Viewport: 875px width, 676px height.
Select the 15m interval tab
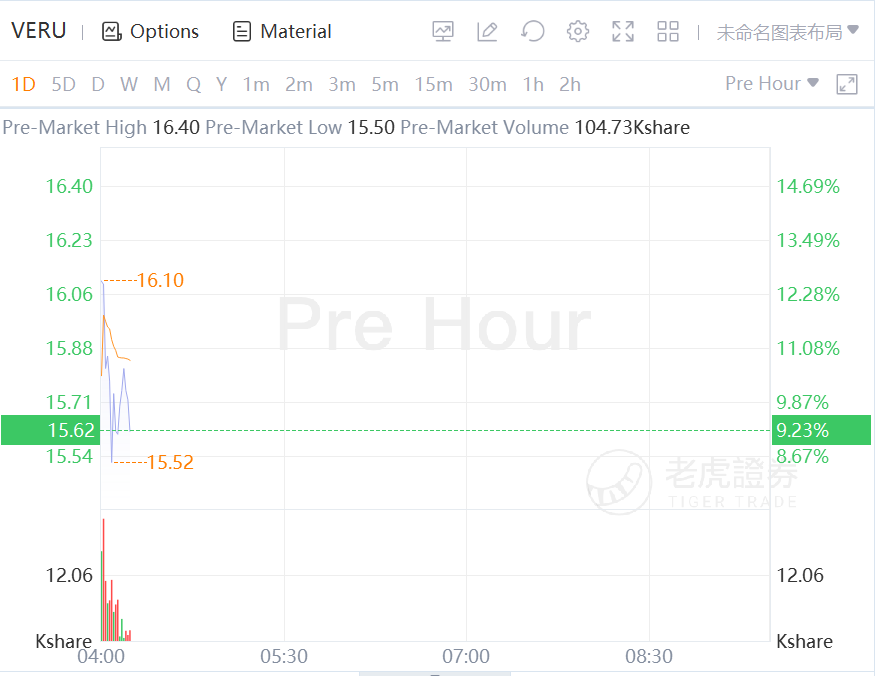point(433,84)
